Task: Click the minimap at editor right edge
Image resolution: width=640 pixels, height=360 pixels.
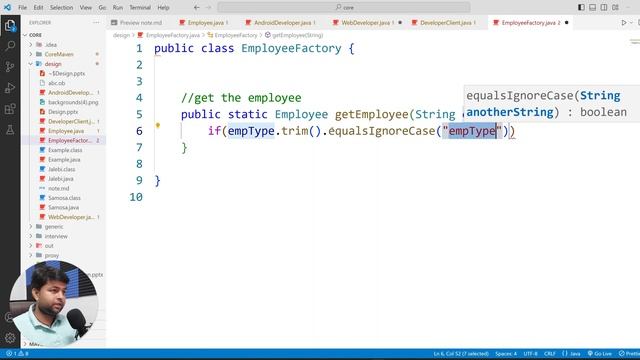Action: [635, 42]
